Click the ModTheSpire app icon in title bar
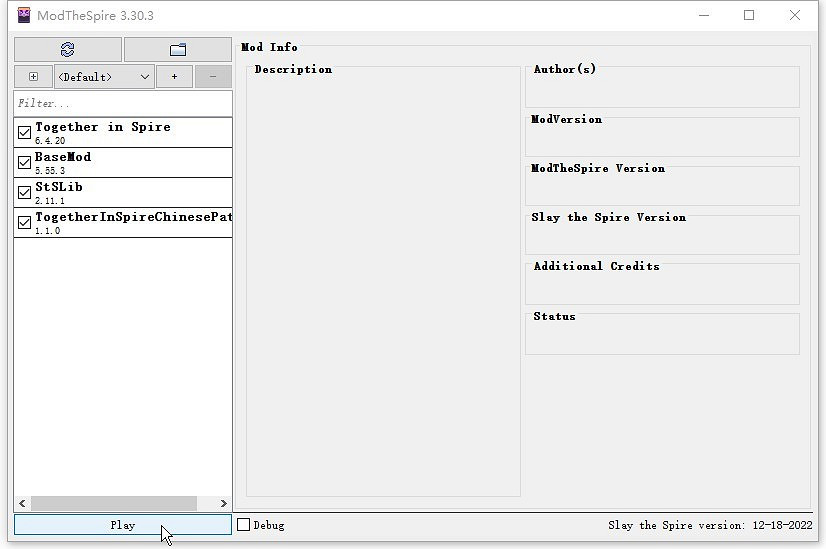This screenshot has height=549, width=826. point(24,15)
